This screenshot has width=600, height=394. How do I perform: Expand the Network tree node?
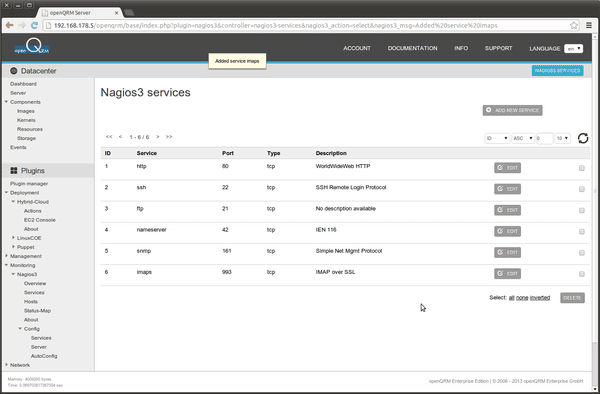pyautogui.click(x=7, y=365)
